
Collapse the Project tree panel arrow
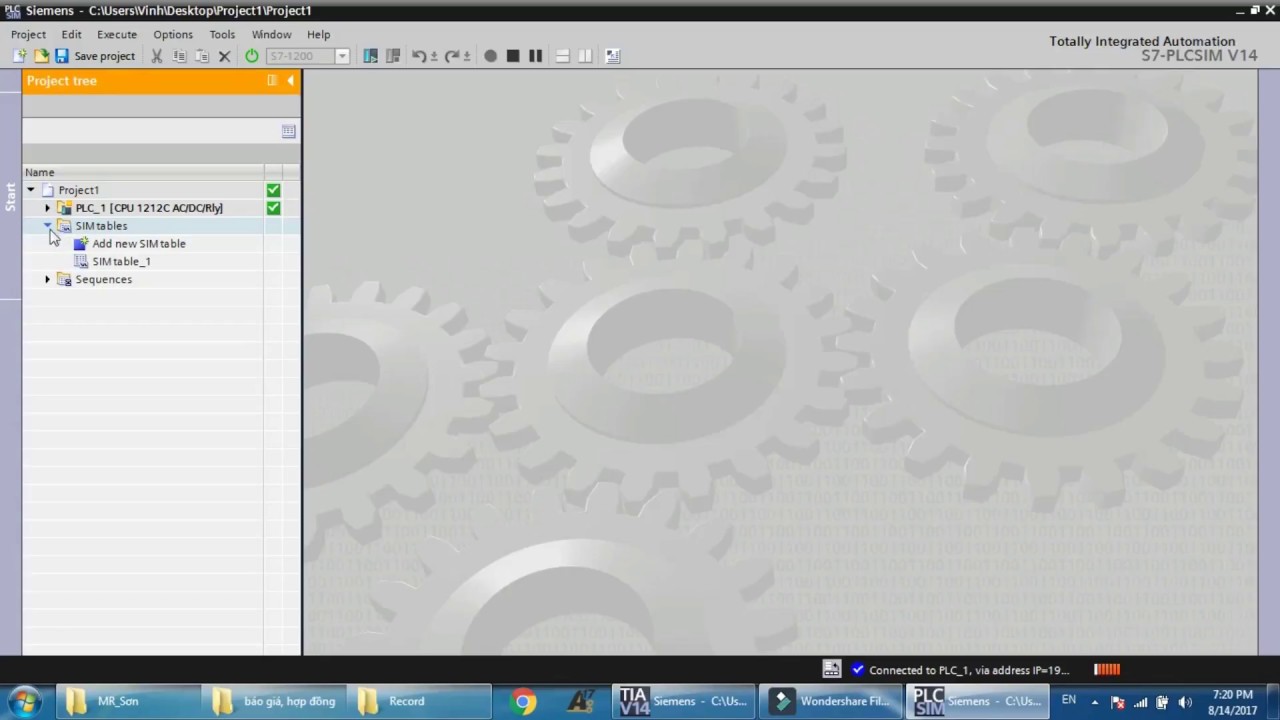[x=290, y=81]
